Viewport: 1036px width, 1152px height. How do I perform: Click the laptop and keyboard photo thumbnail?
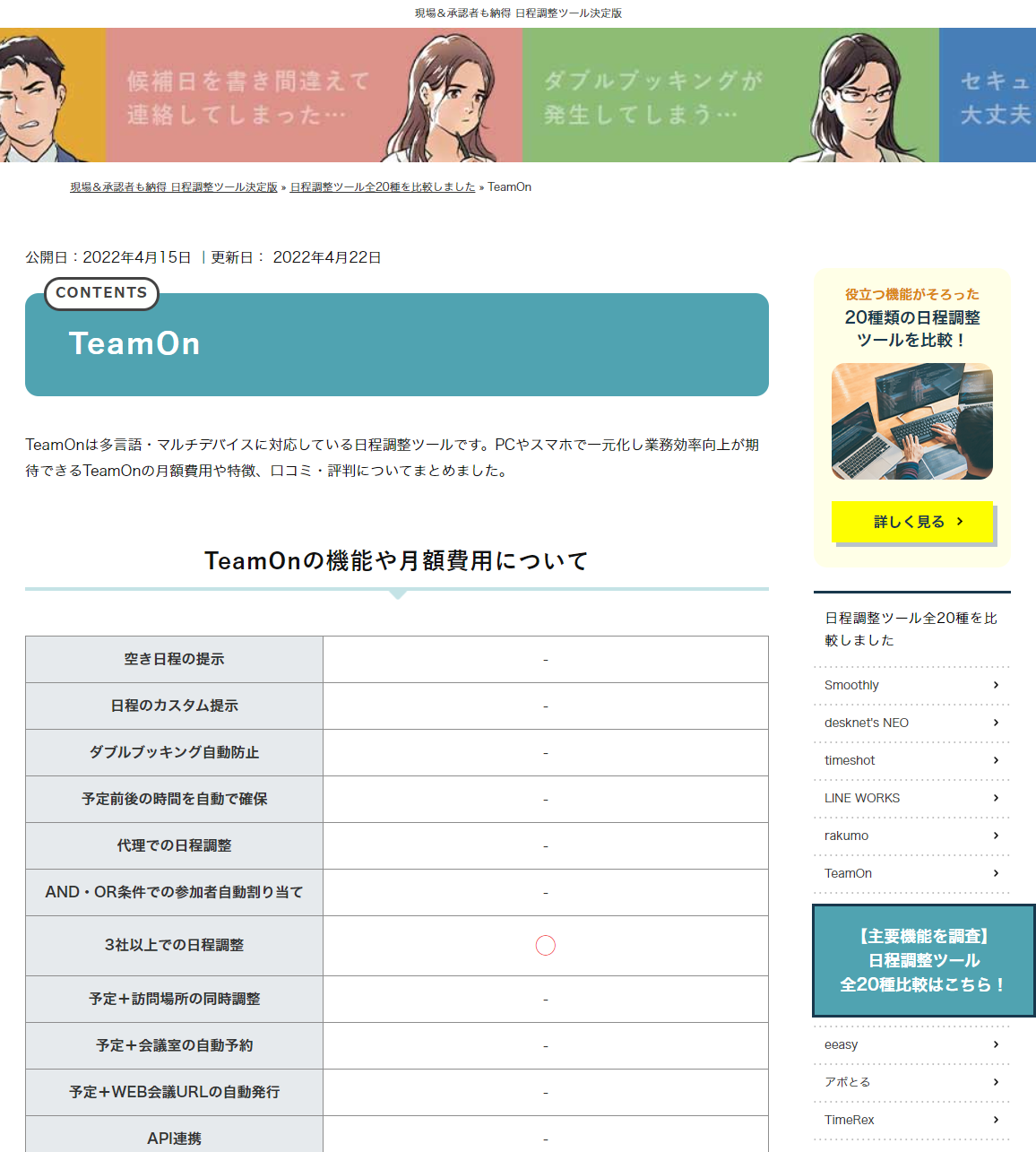[911, 421]
